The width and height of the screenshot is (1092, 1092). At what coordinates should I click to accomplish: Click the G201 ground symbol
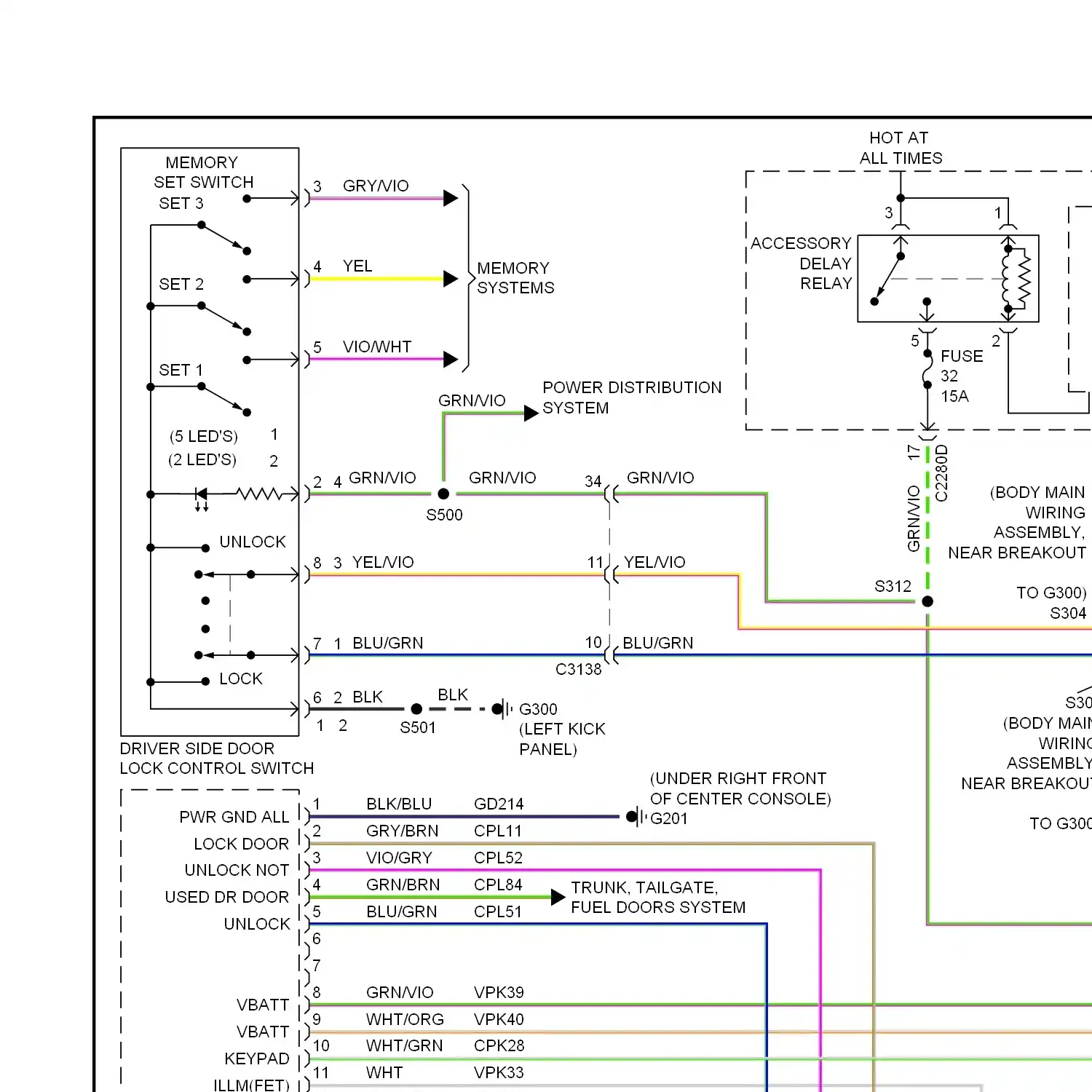636,817
